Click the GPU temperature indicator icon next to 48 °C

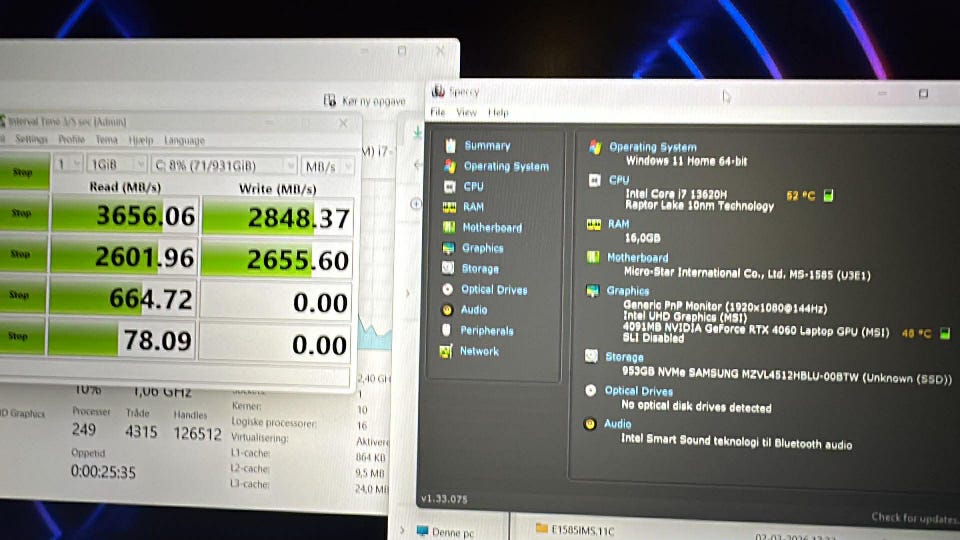tap(945, 334)
